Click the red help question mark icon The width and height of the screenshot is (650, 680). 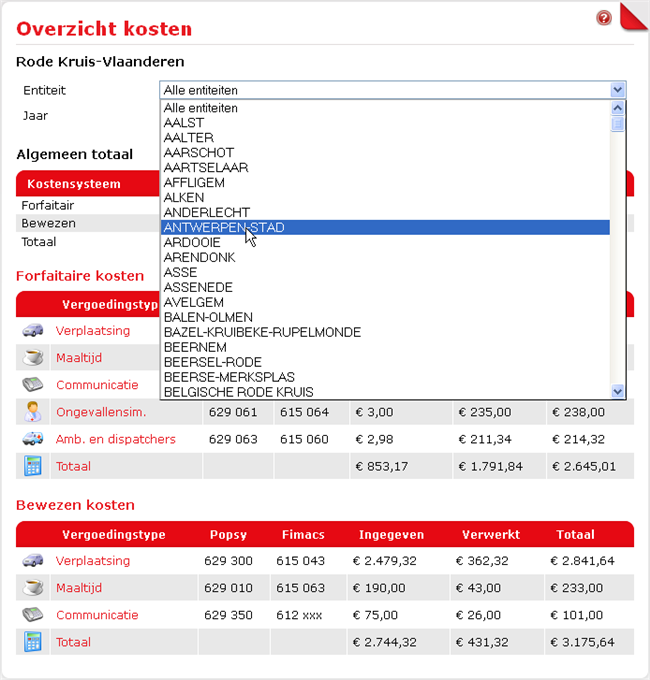pos(604,18)
